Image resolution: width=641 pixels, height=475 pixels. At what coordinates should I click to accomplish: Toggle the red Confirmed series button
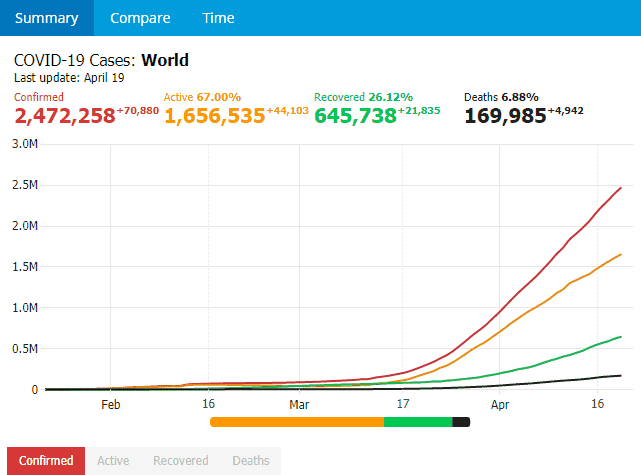46,461
